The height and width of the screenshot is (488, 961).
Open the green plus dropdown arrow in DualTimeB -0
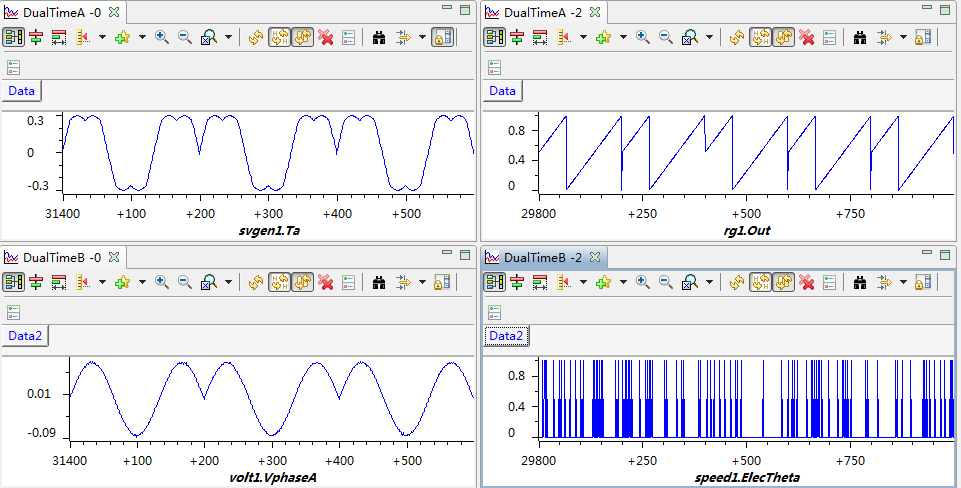(x=142, y=282)
